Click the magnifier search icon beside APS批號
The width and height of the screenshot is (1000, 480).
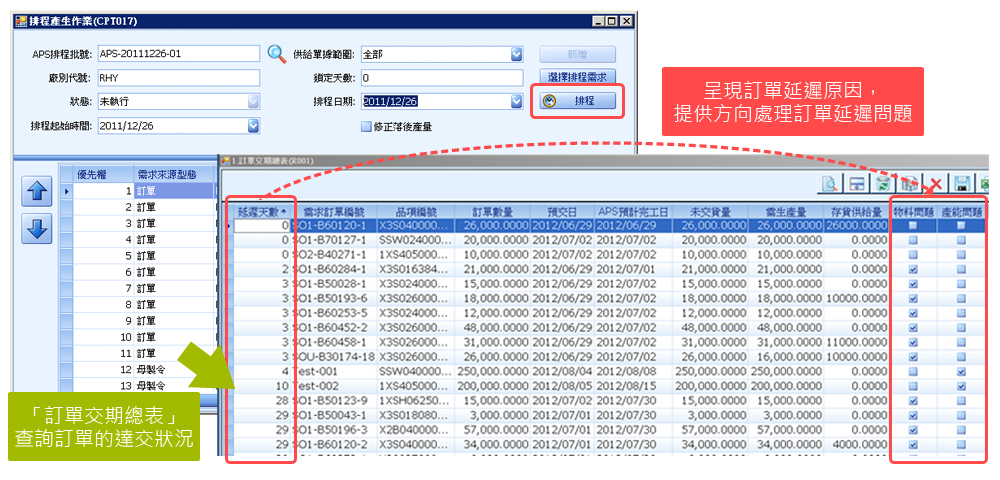pos(277,54)
